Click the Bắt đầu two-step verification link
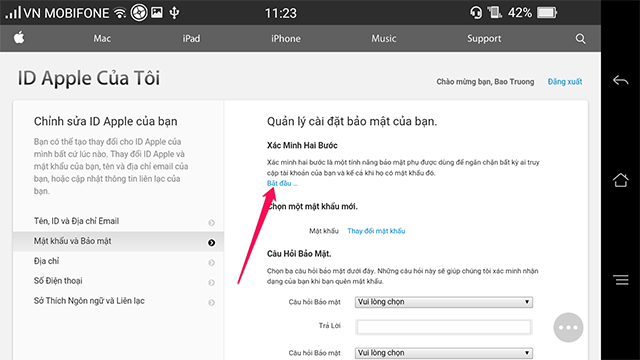This screenshot has height=360, width=640. click(x=282, y=183)
